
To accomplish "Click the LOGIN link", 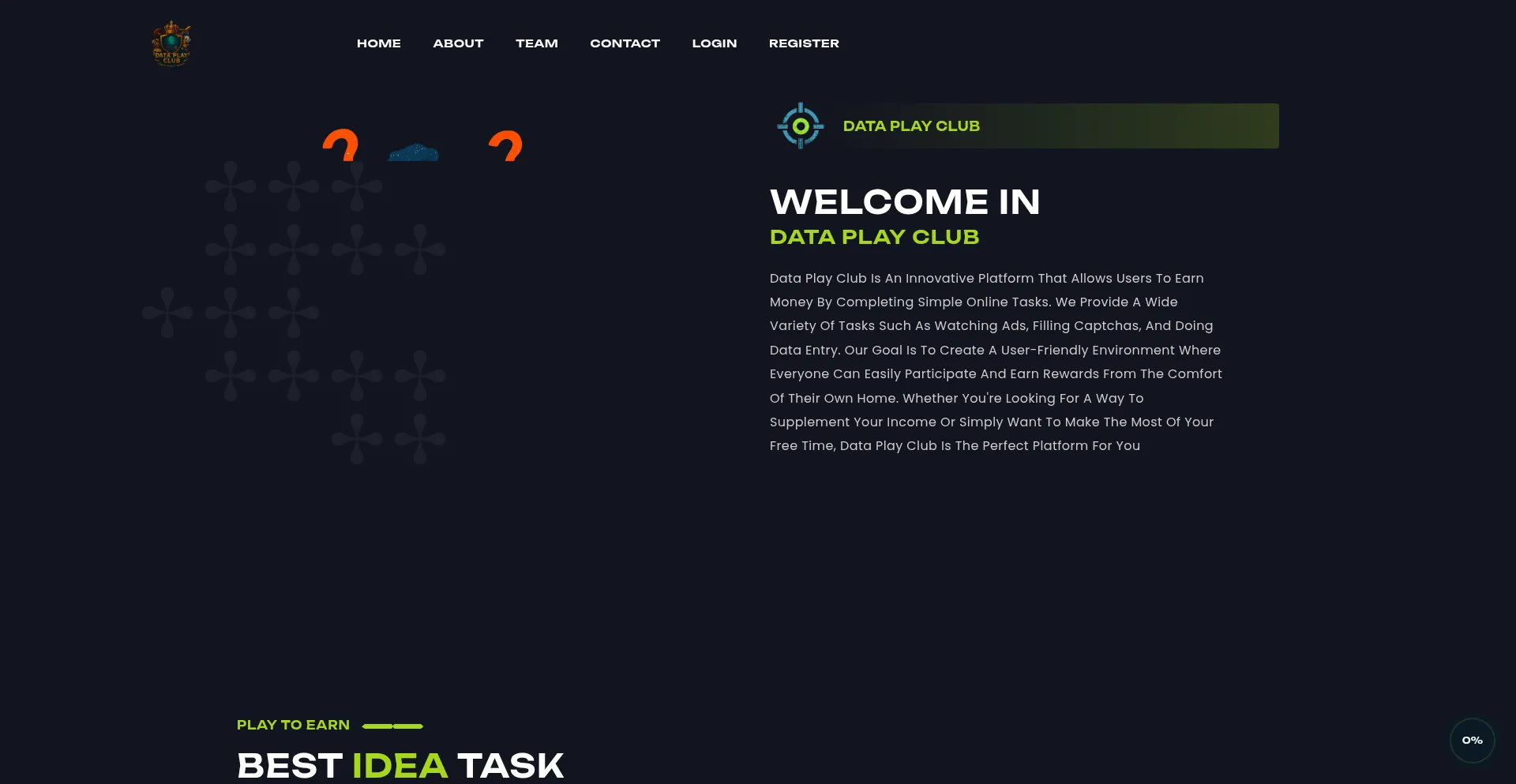I will (714, 43).
